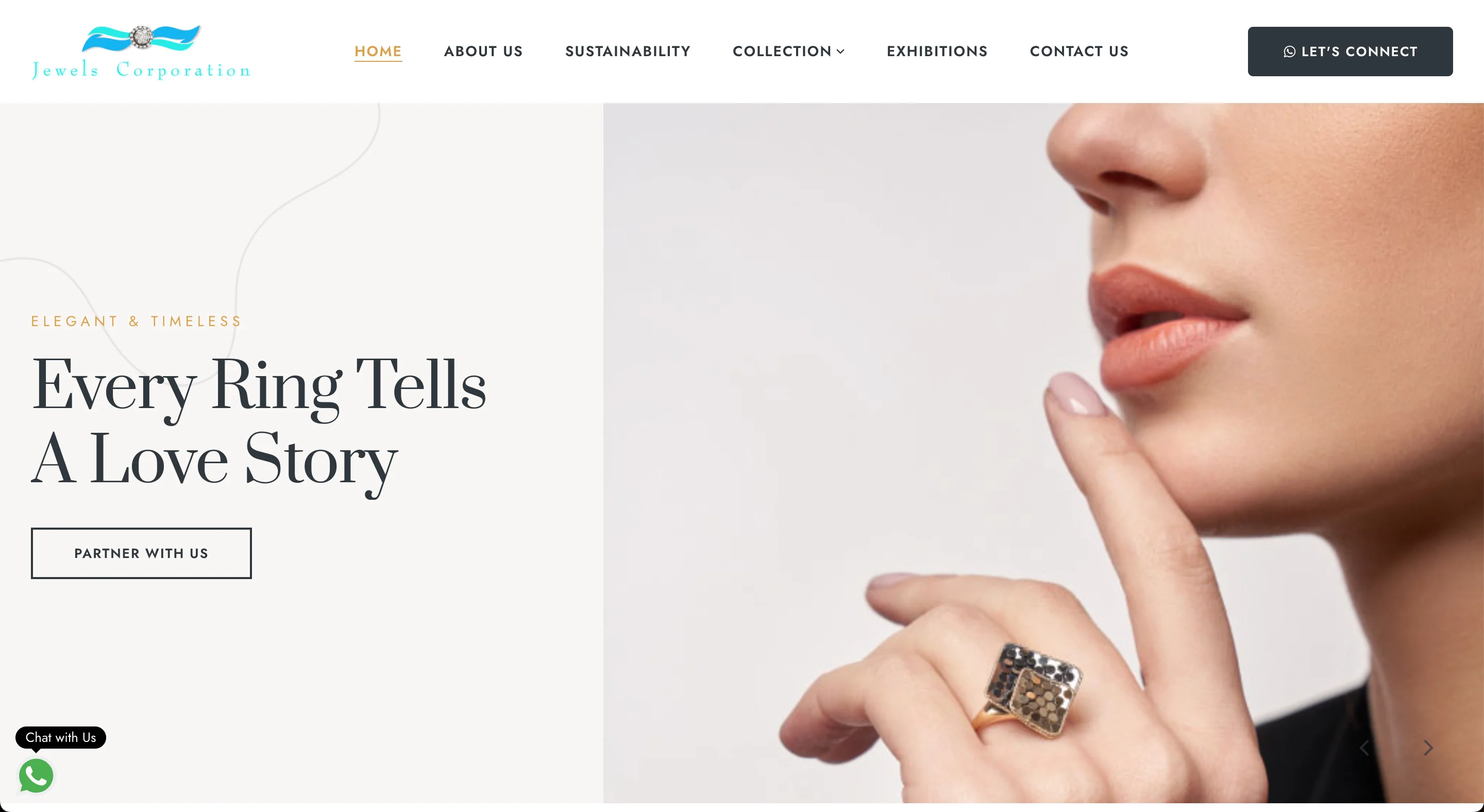The height and width of the screenshot is (812, 1484).
Task: Go to the previous slide arrow
Action: [x=1363, y=748]
